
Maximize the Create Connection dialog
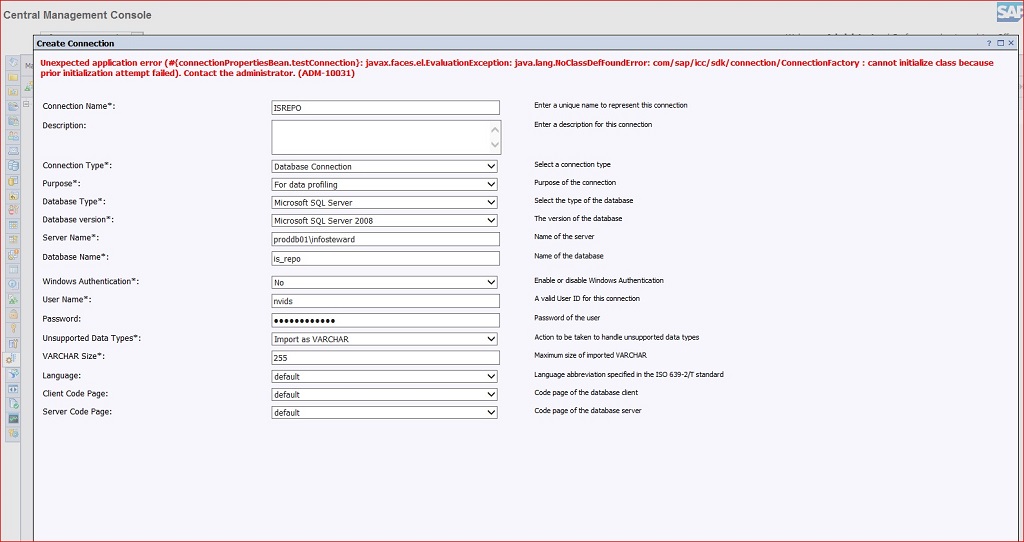tap(1000, 44)
